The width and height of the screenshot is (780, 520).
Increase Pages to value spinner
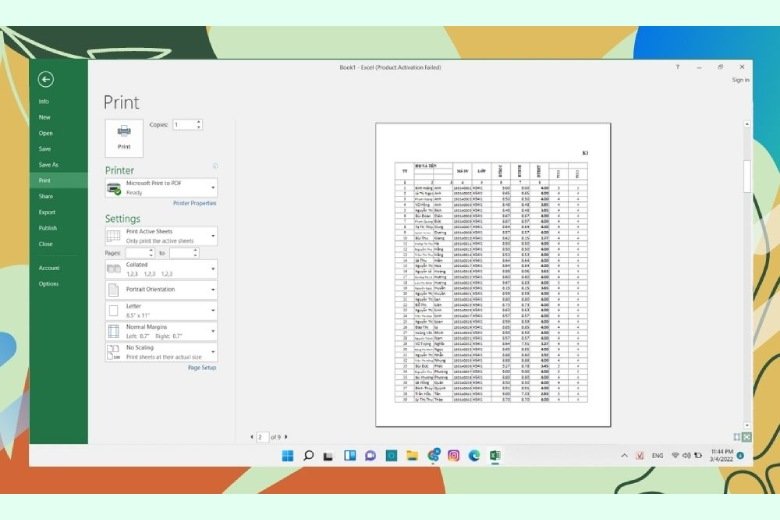click(x=195, y=251)
